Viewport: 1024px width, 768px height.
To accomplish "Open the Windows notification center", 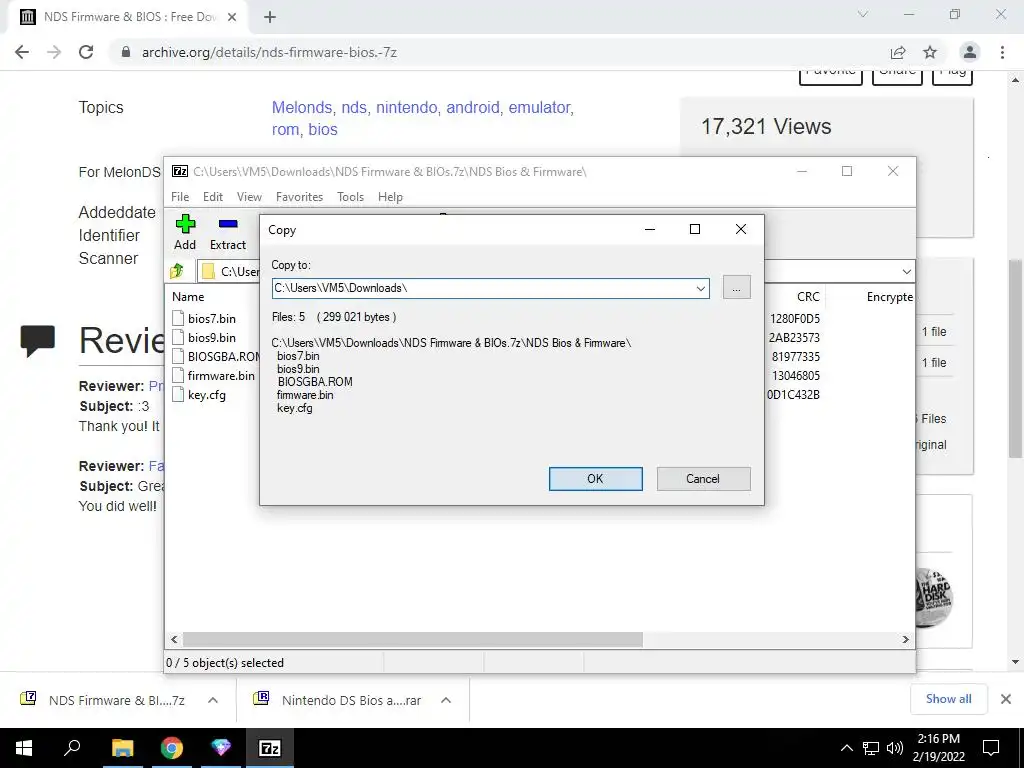I will (x=991, y=748).
